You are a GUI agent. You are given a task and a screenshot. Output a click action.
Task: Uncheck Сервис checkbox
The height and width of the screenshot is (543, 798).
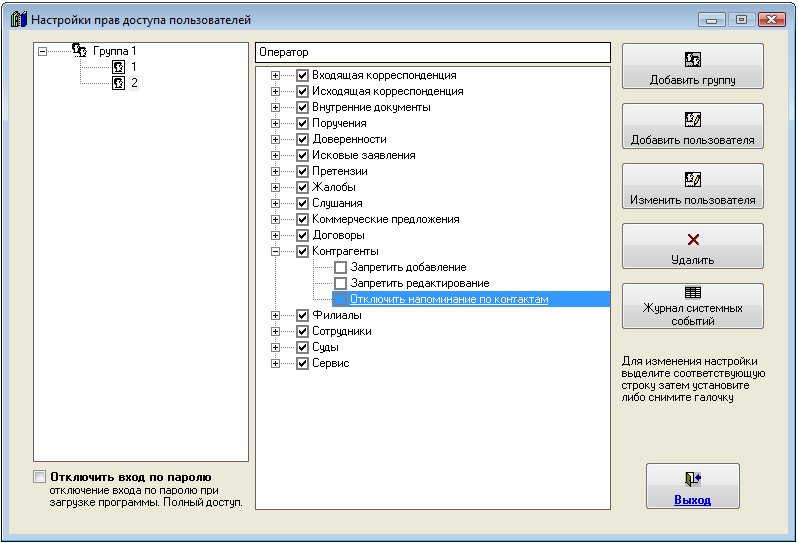[x=302, y=363]
